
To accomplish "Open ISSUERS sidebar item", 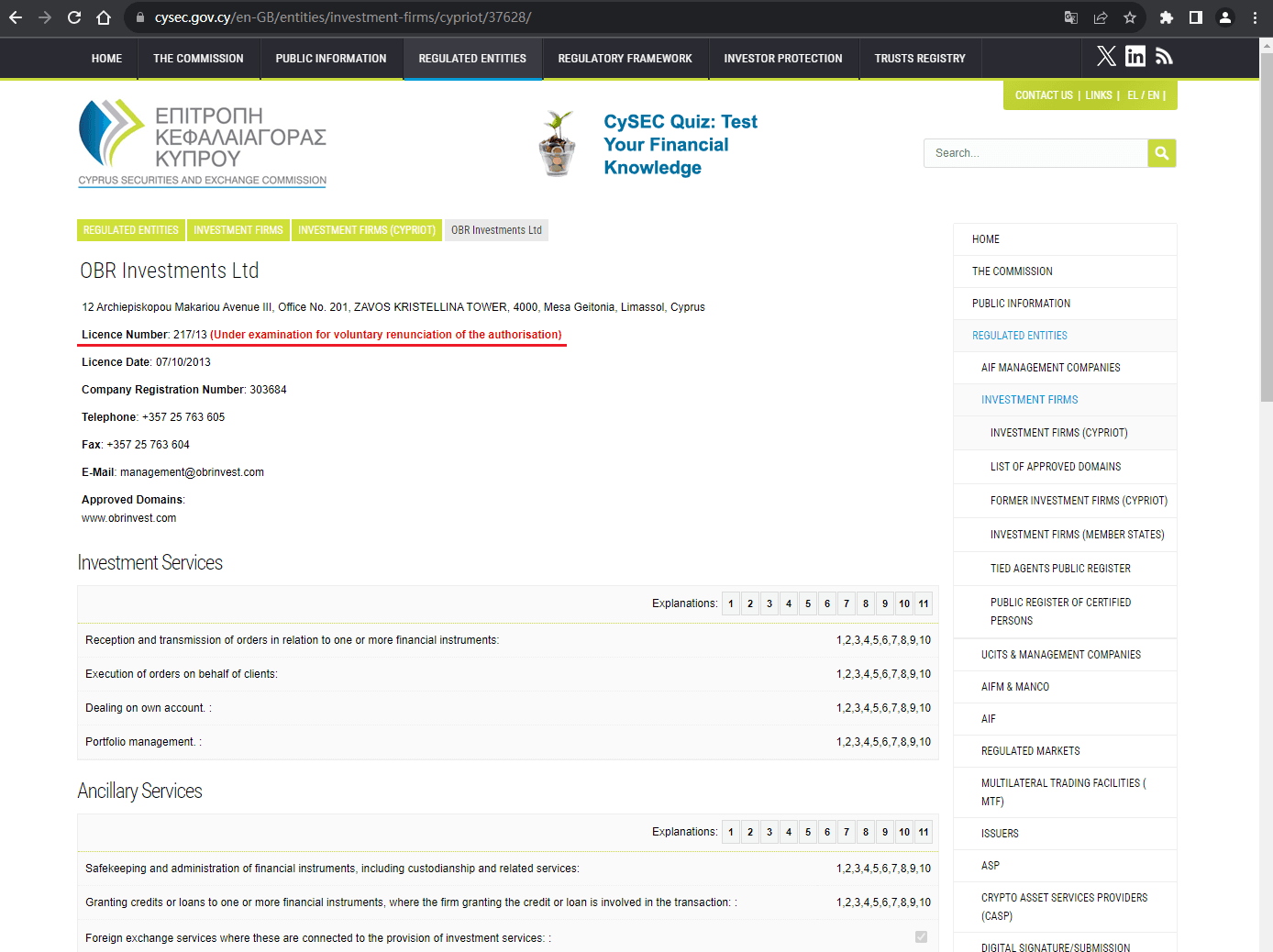I will point(1065,834).
